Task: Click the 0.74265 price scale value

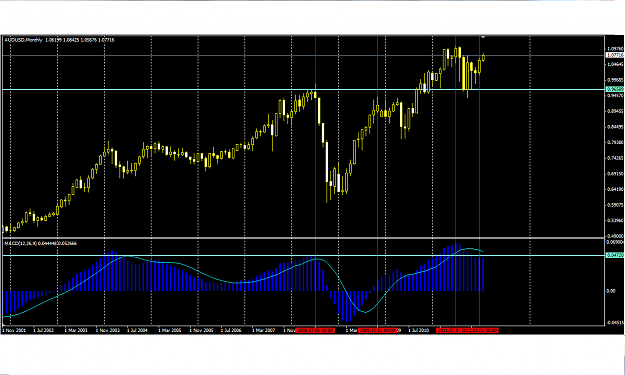Action: pos(615,158)
